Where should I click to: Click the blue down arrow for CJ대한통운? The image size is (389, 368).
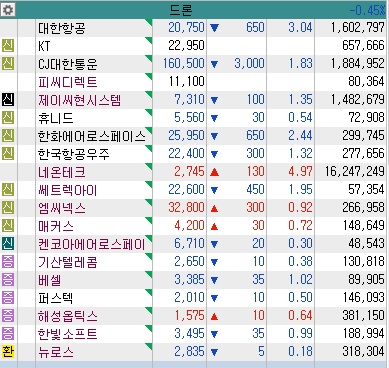pyautogui.click(x=214, y=64)
